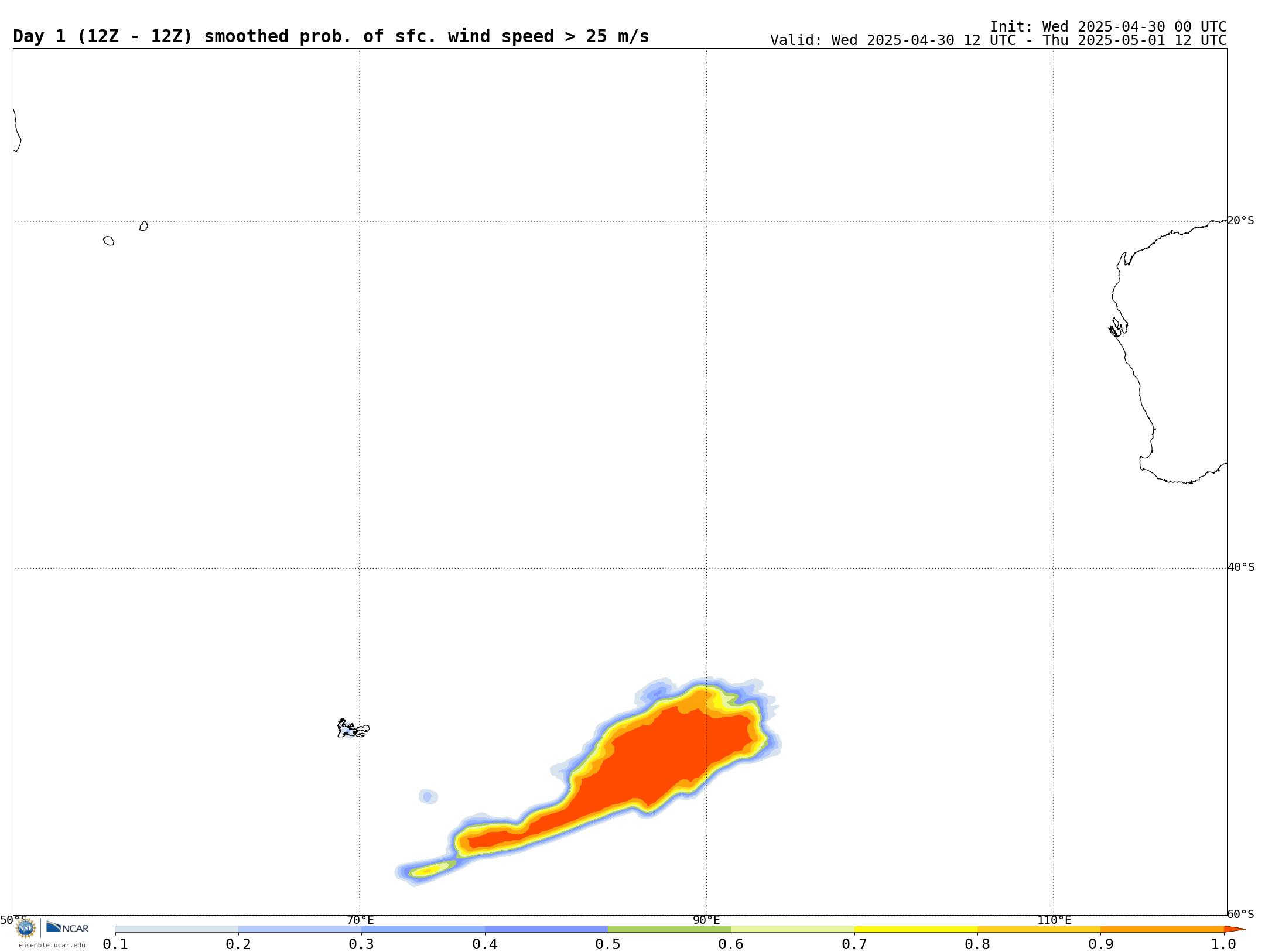
Task: Click the Madagascar coastline at the left edge
Action: tap(17, 131)
